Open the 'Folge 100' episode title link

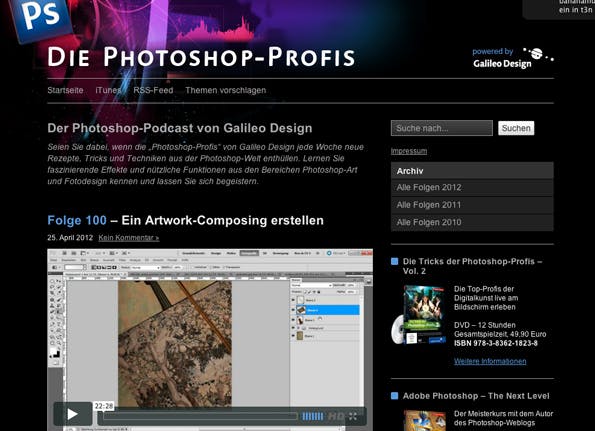[x=77, y=220]
